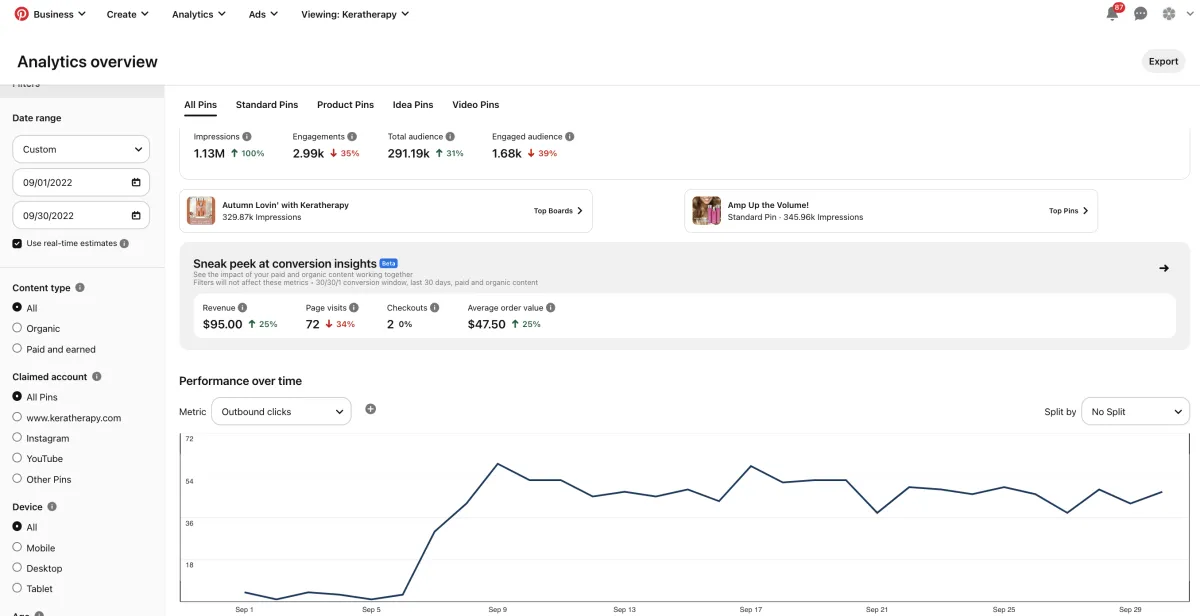Click the Beta badge next to conversion insights
The image size is (1200, 616).
tap(389, 263)
